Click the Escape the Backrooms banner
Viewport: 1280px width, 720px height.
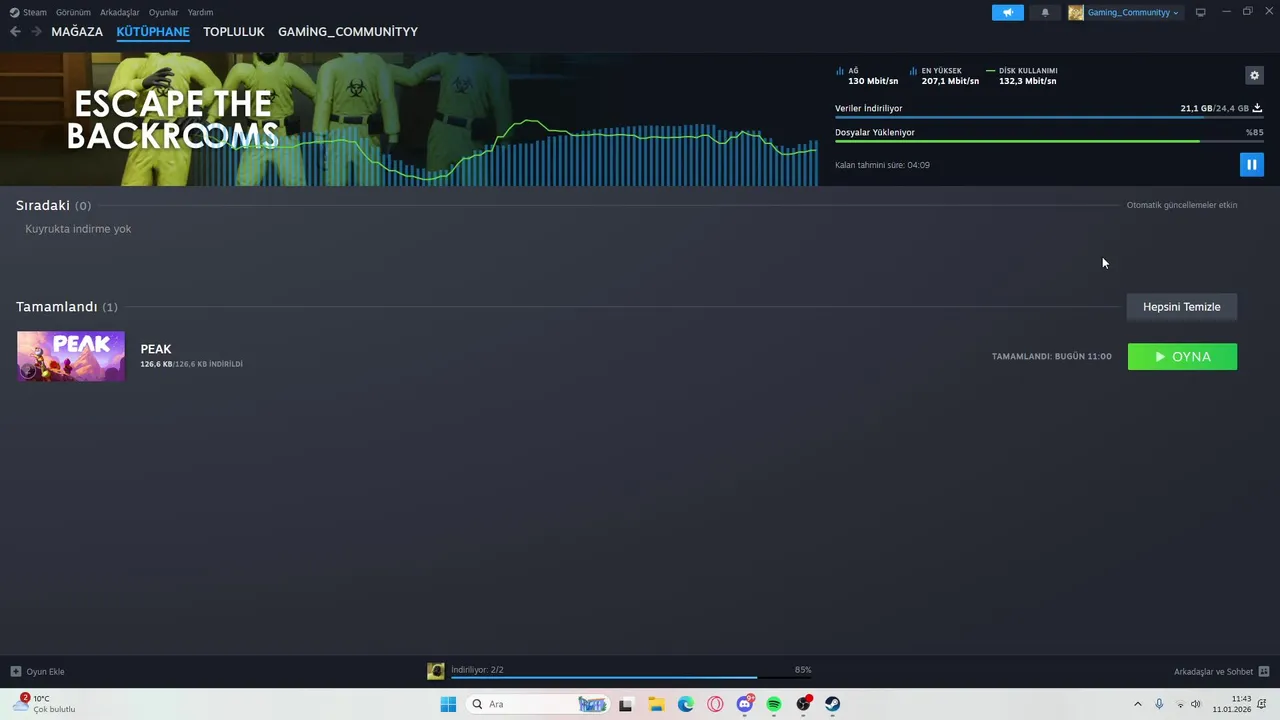pyautogui.click(x=409, y=119)
